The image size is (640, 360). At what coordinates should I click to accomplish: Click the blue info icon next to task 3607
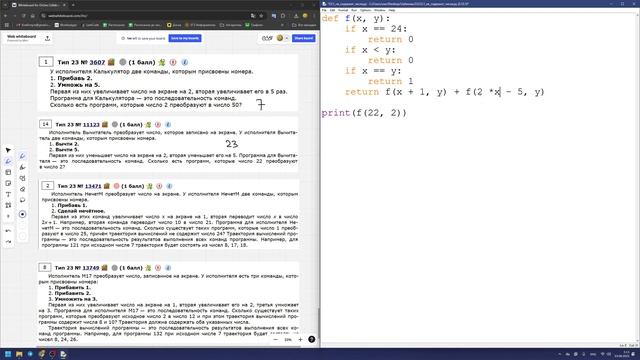(x=184, y=62)
